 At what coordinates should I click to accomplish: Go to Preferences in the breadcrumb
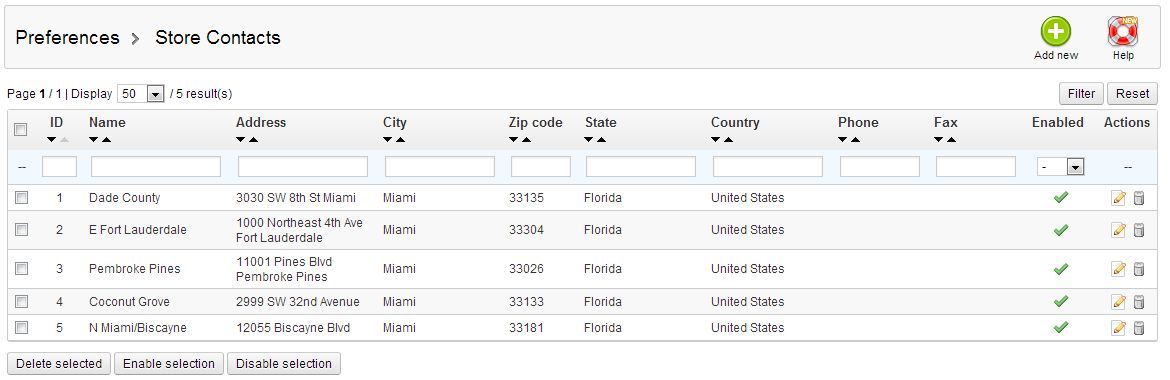click(x=67, y=37)
